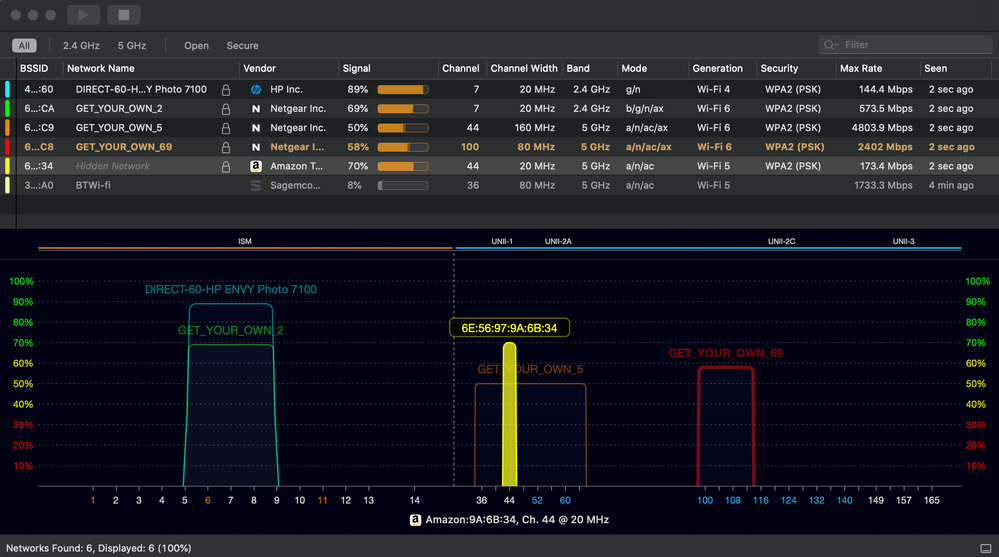The height and width of the screenshot is (557, 999).
Task: Click lock icon on the Hidden Network row
Action: [226, 166]
